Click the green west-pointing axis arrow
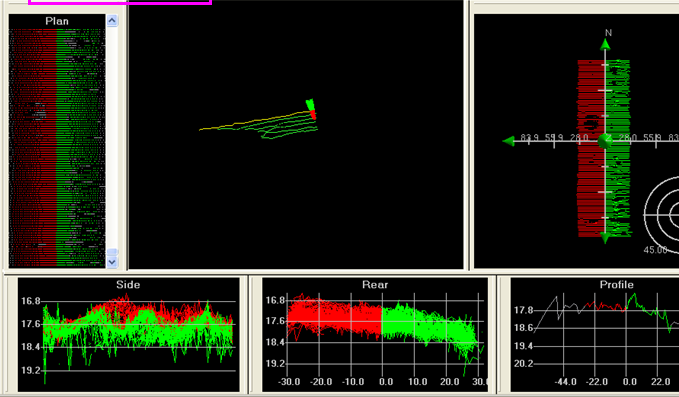 (x=508, y=141)
